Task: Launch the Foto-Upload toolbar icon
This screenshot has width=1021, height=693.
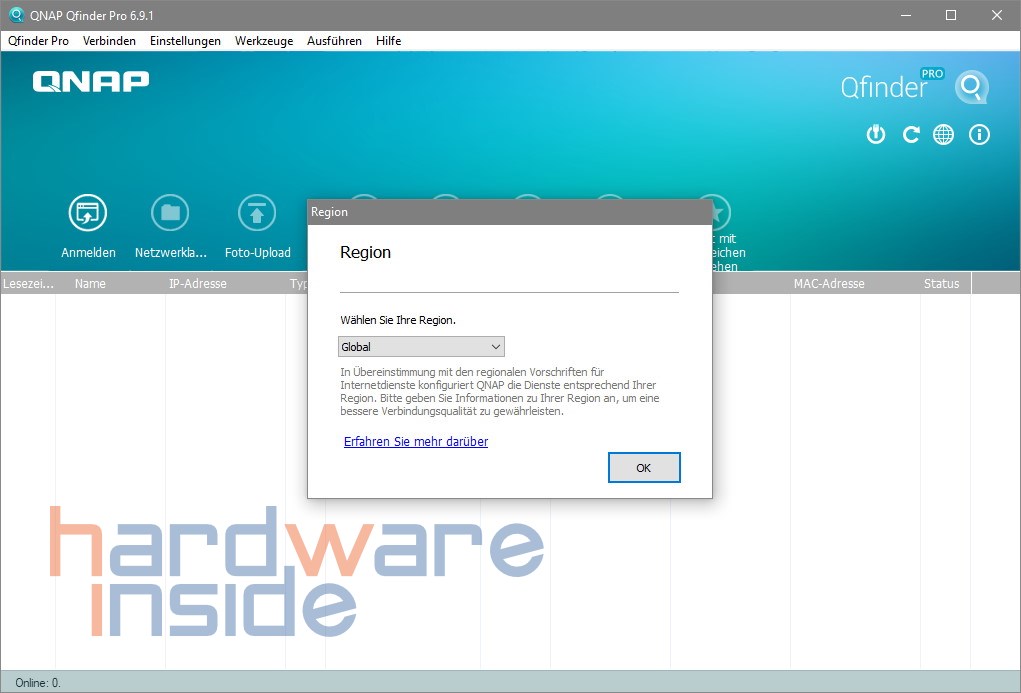Action: click(x=257, y=213)
